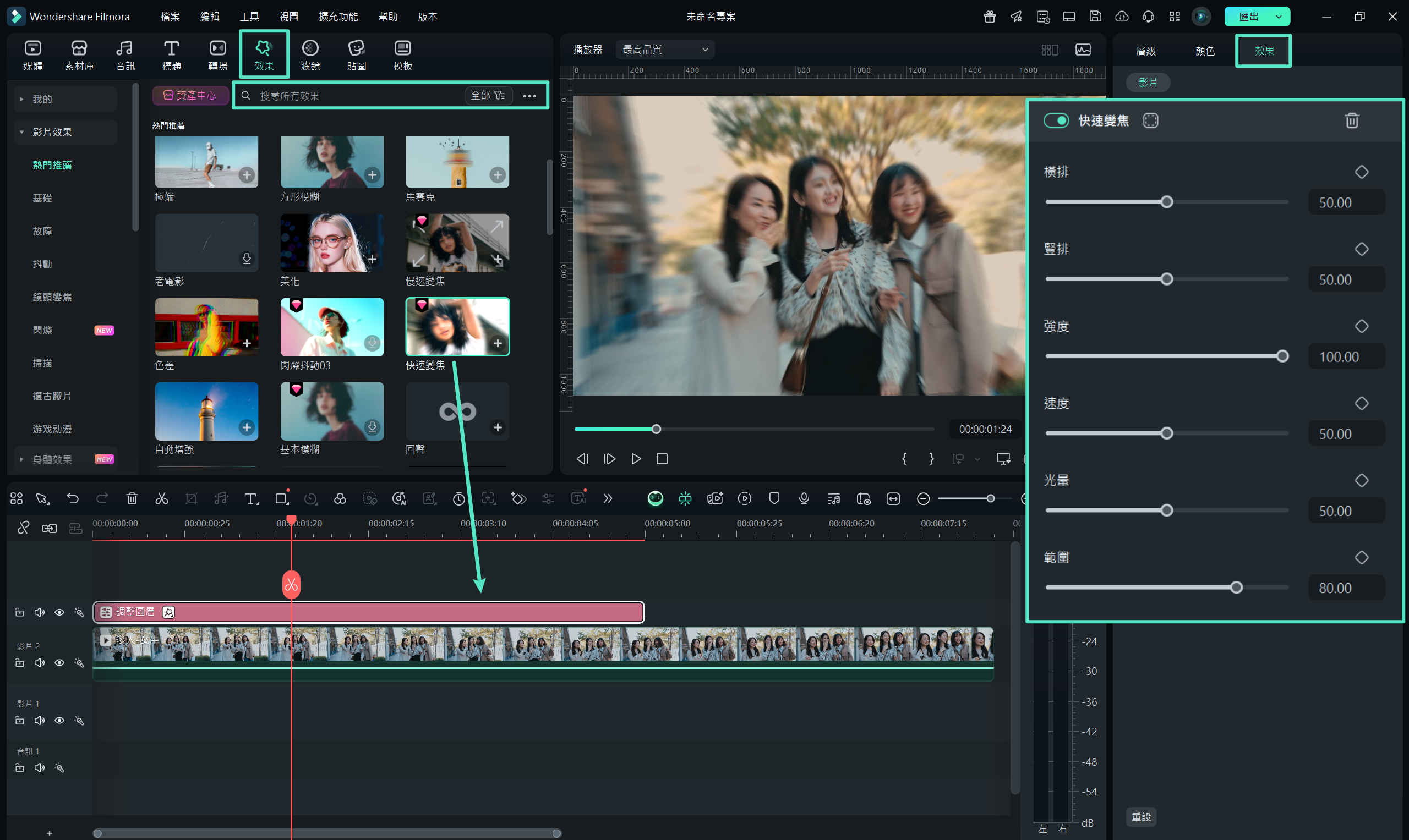
Task: Click the undo icon in timeline toolbar
Action: [x=73, y=498]
